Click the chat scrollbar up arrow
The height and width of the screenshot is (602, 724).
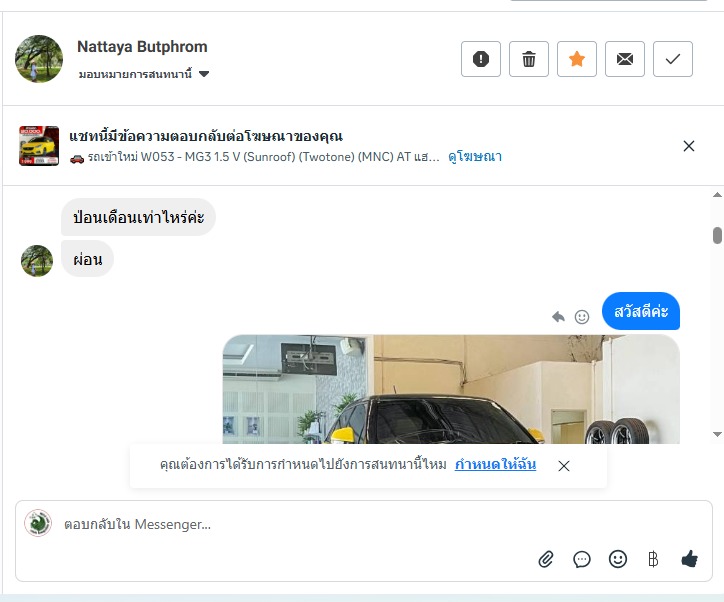click(717, 195)
